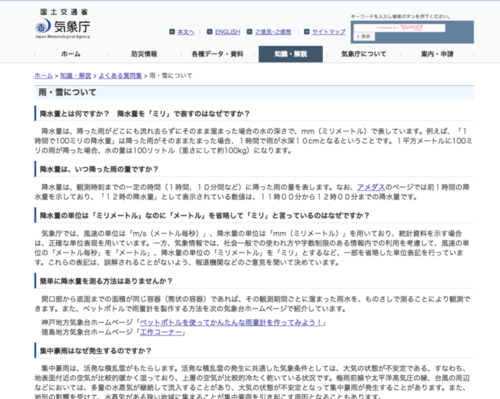Go to ホーム in the breadcrumb
This screenshot has height=399, width=500.
tap(44, 76)
